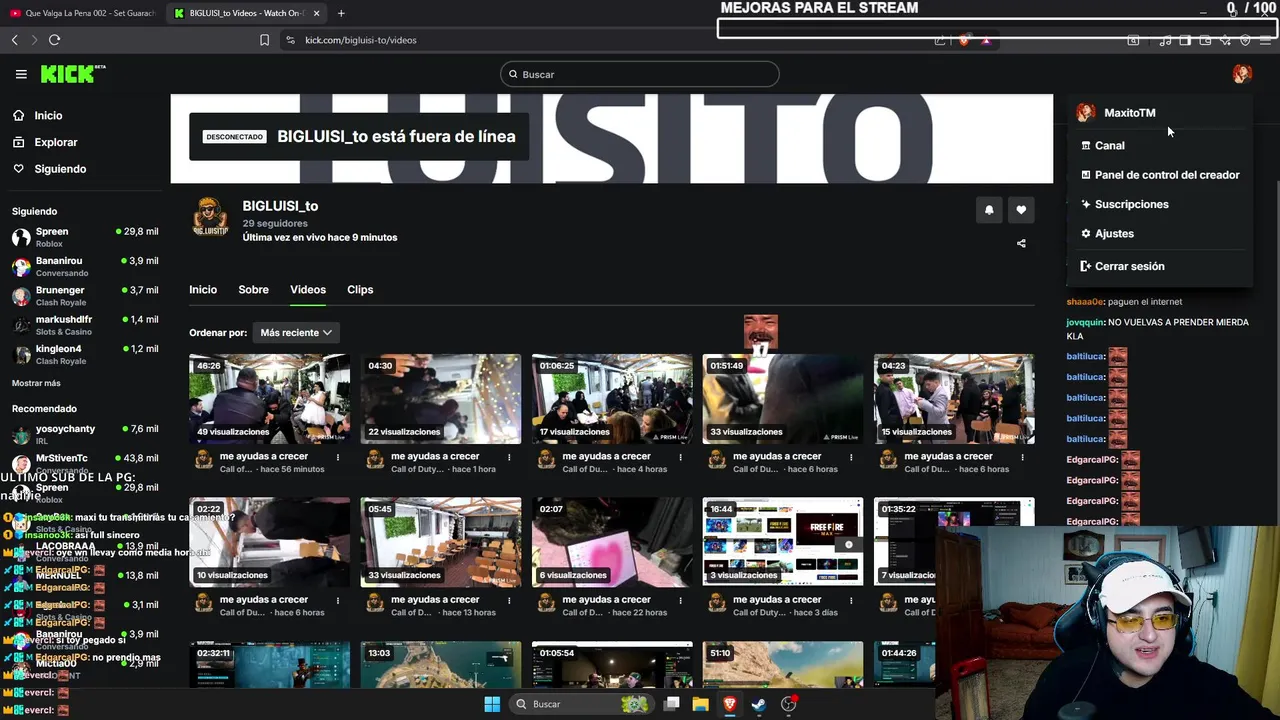Open the hamburger sidebar menu
The image size is (1280, 720).
[x=21, y=74]
